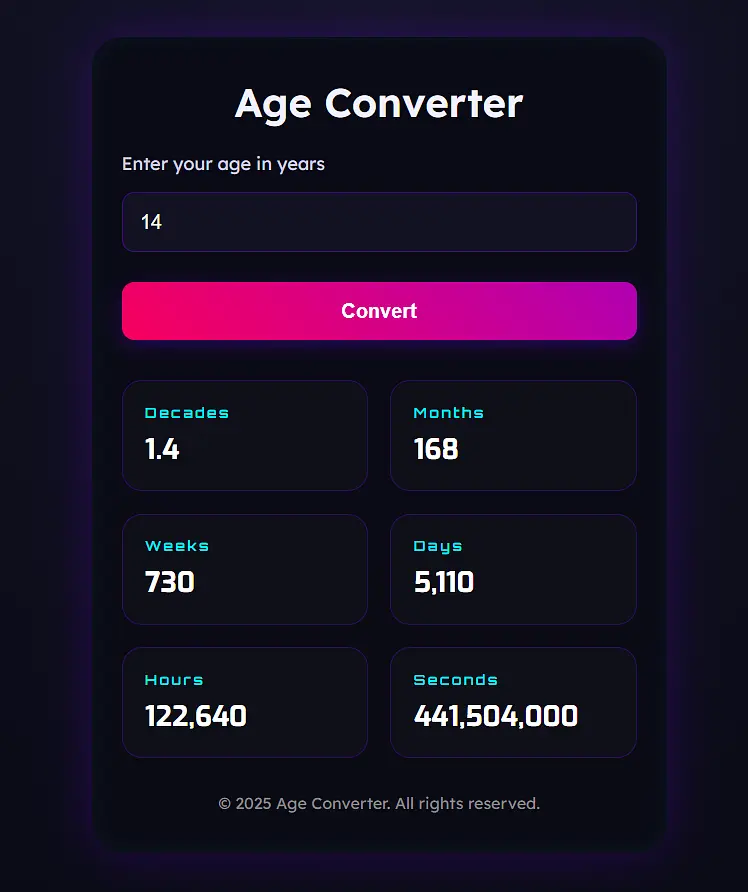This screenshot has width=748, height=892.
Task: Click the Decades label text
Action: [187, 412]
